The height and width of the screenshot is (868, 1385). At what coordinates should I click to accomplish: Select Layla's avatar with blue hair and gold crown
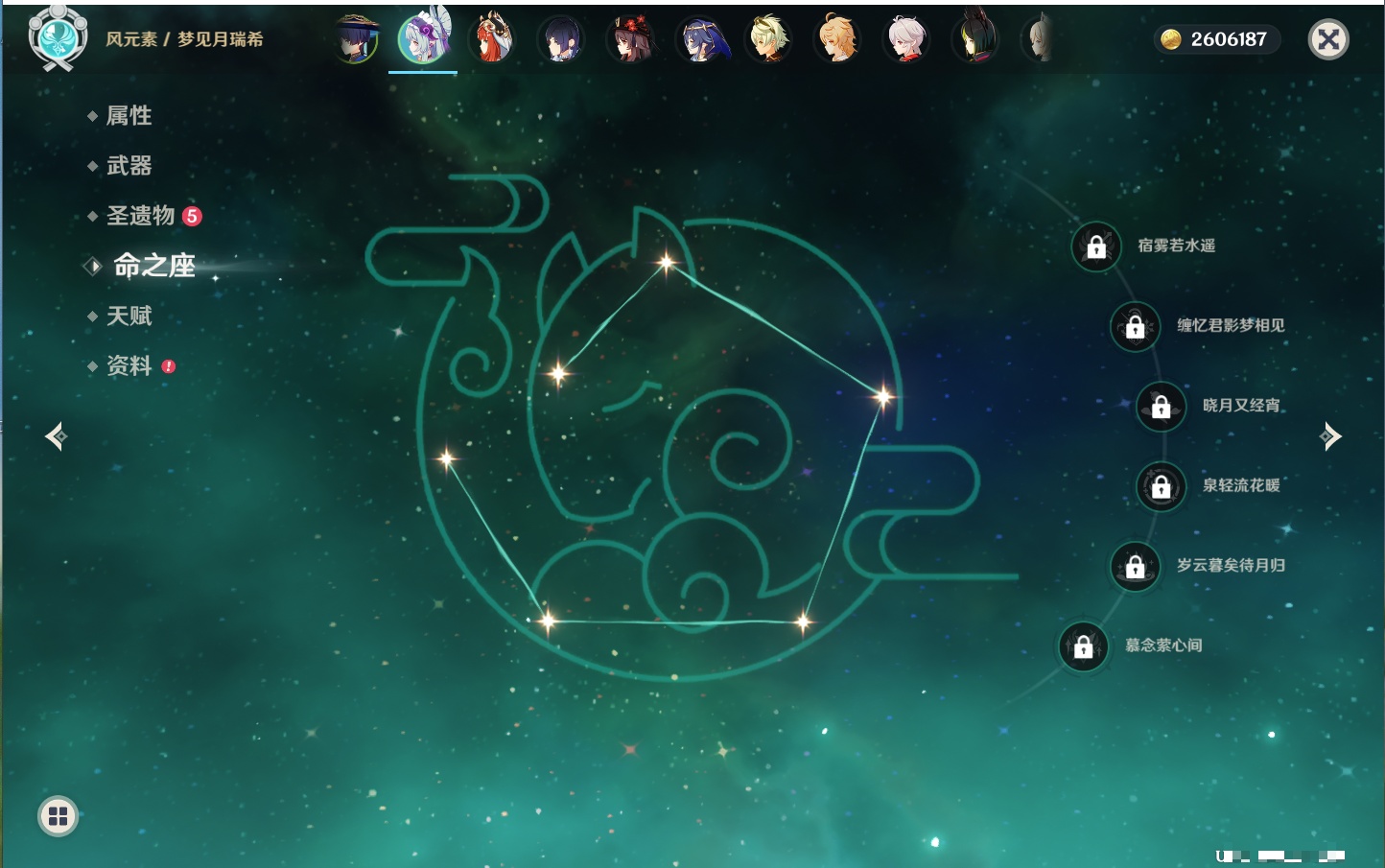pyautogui.click(x=701, y=40)
